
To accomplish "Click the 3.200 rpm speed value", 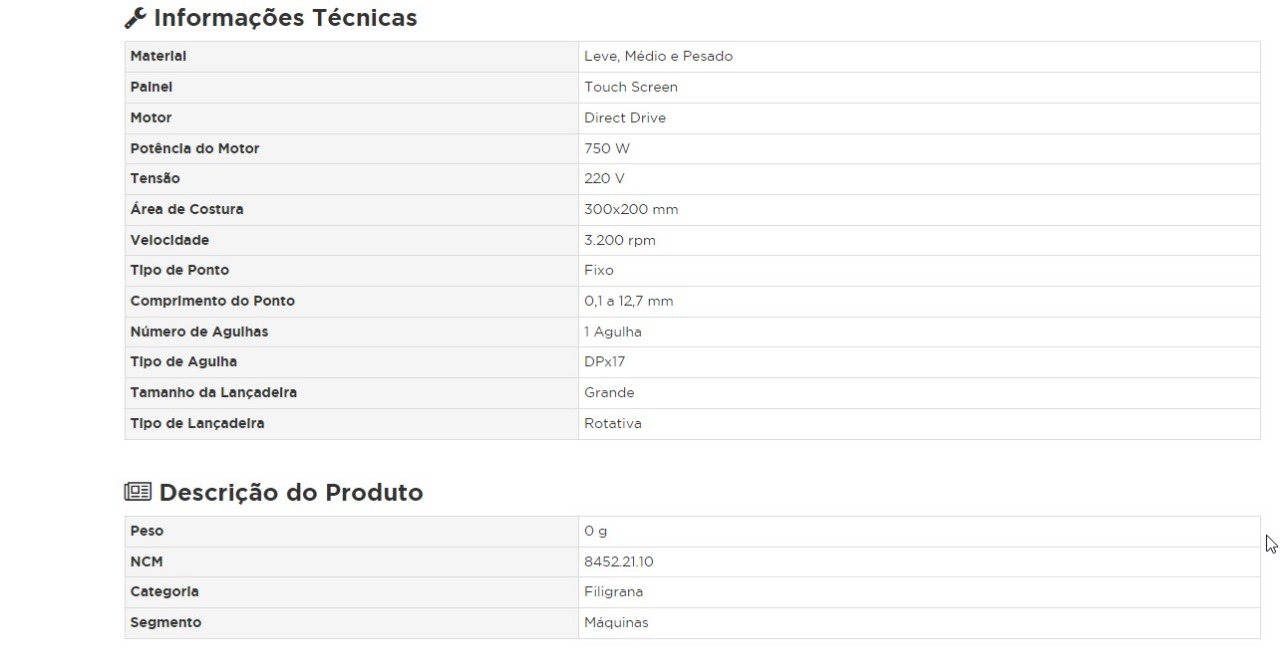I will pos(620,241).
